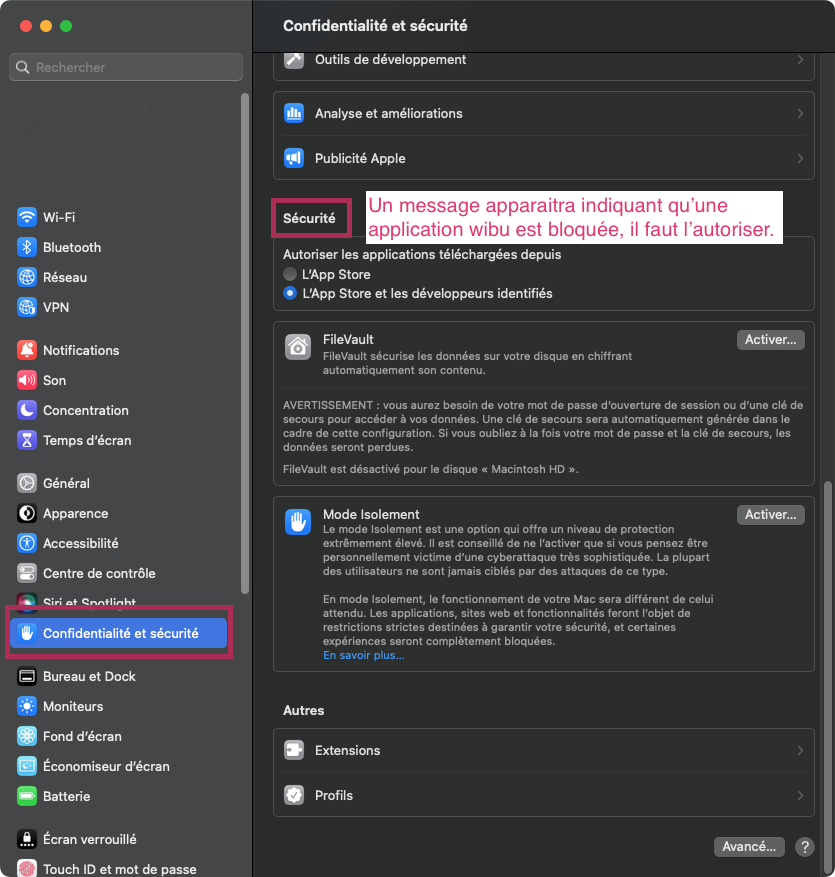
Task: Click the Mode Isolement hand icon
Action: (298, 522)
